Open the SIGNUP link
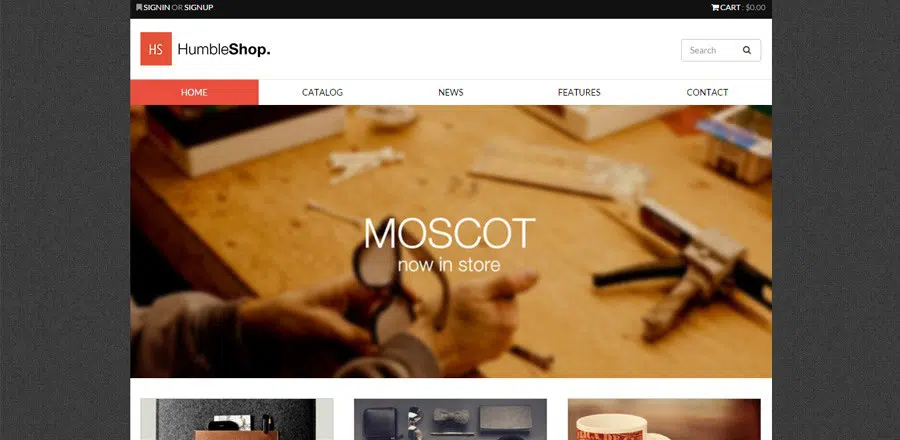The height and width of the screenshot is (440, 900). pyautogui.click(x=199, y=7)
